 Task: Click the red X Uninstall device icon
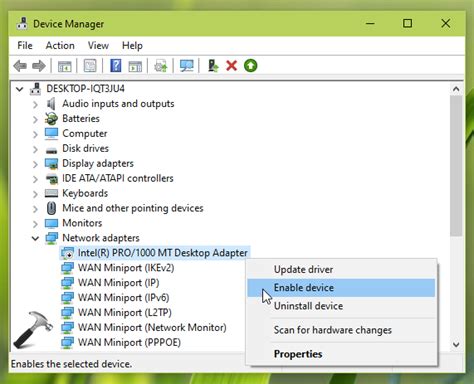[231, 66]
